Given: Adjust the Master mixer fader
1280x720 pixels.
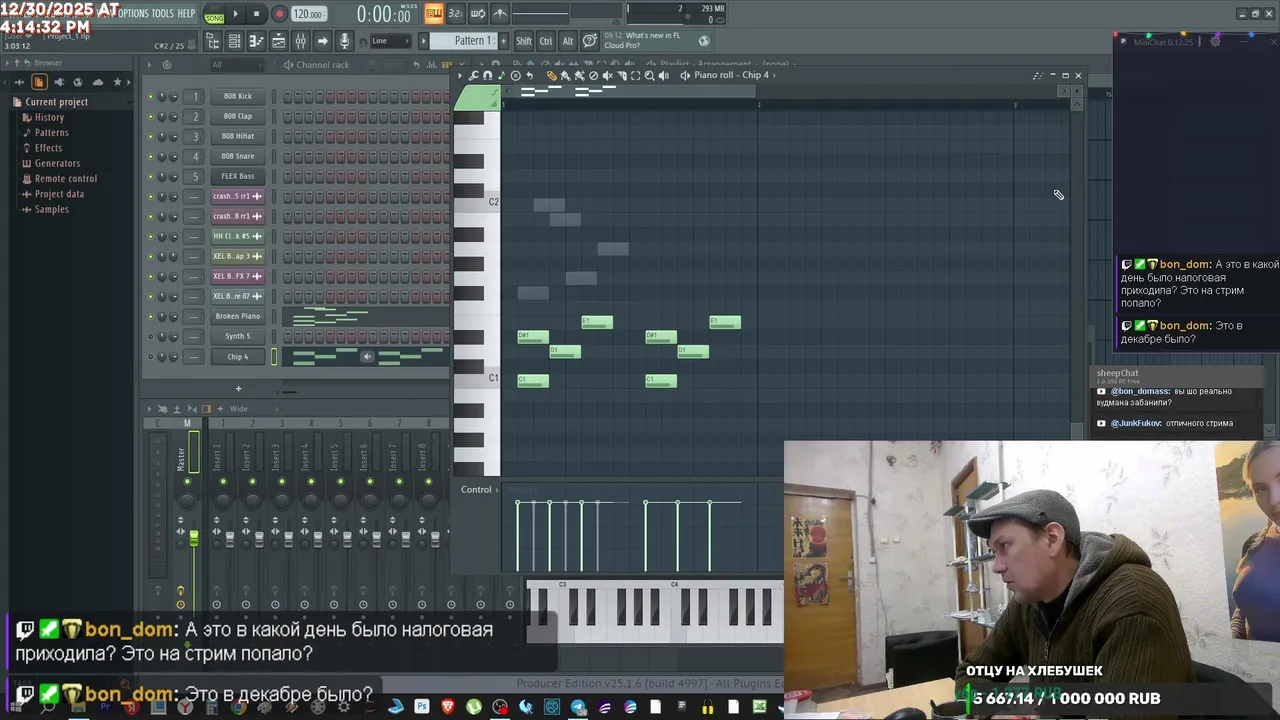Looking at the screenshot, I should [194, 538].
